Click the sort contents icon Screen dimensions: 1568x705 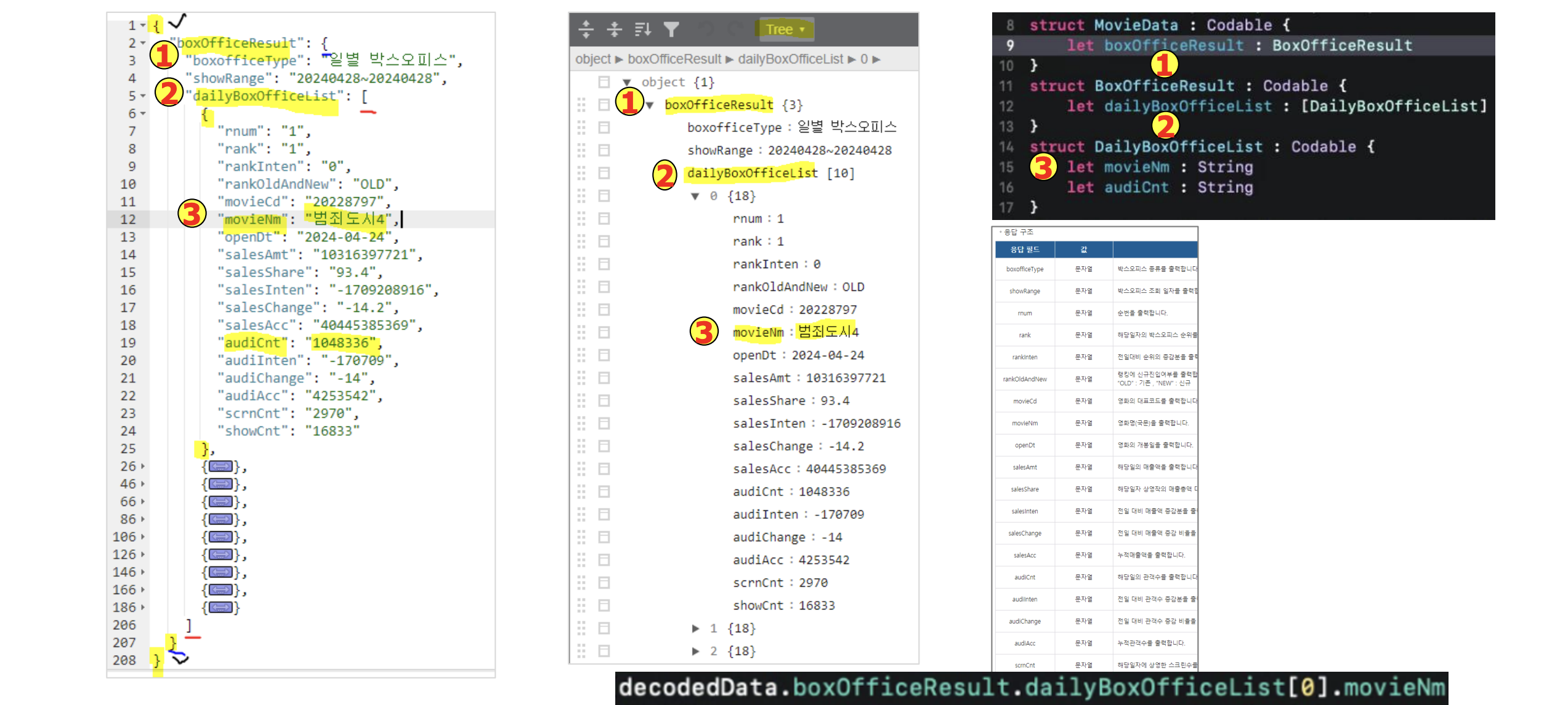click(x=642, y=29)
